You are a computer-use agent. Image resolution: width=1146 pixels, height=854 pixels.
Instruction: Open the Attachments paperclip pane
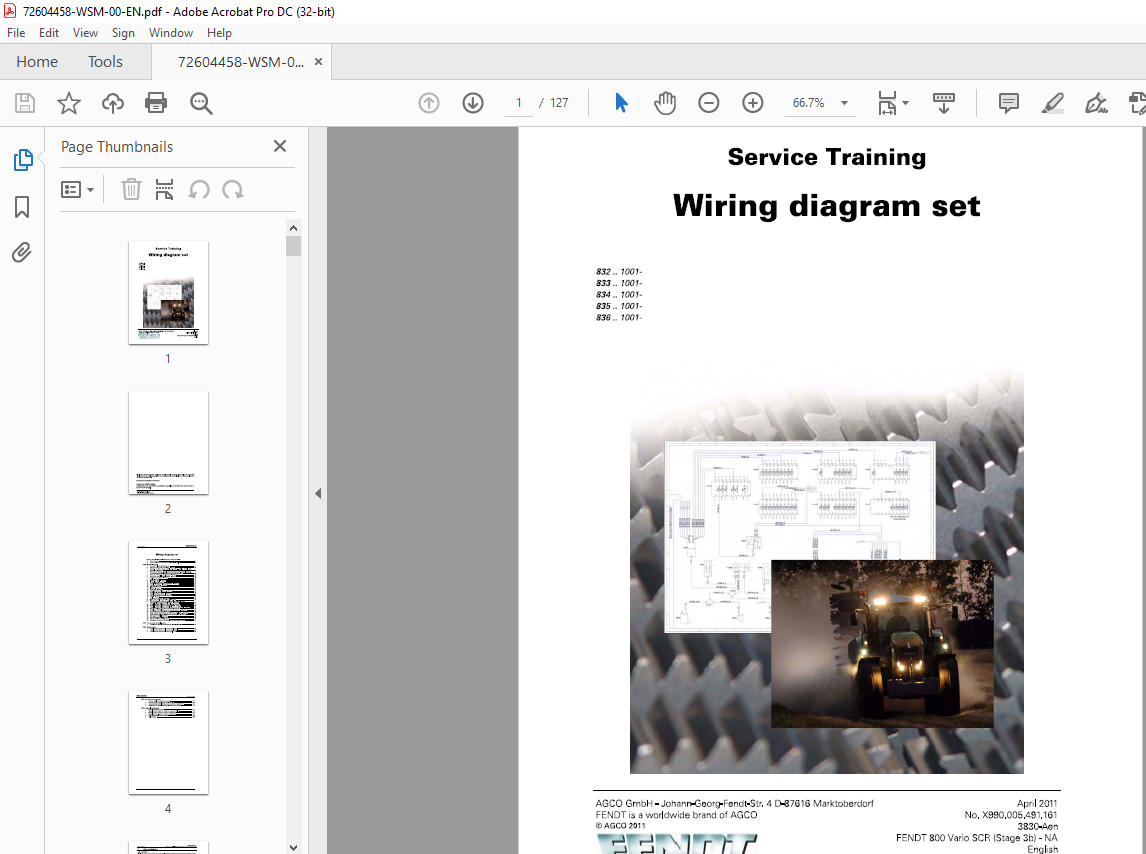(22, 253)
